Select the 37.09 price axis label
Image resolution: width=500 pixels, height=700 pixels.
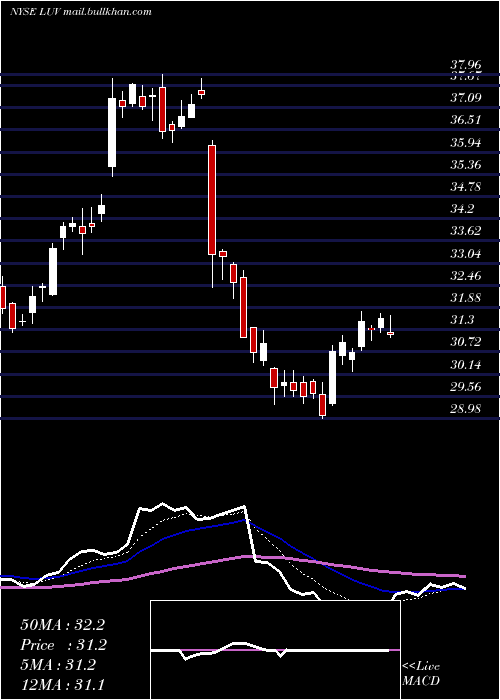(x=466, y=97)
